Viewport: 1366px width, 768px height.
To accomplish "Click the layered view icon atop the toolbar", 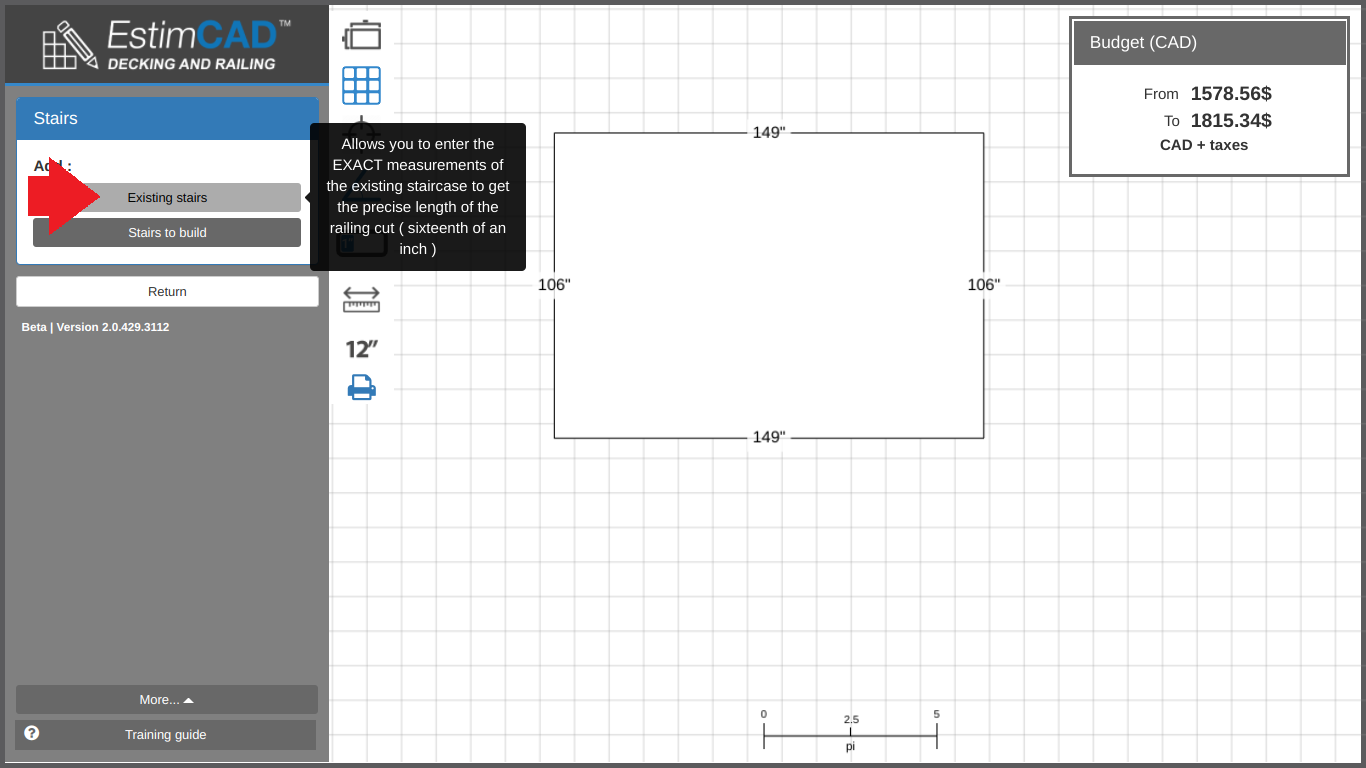I will point(361,35).
